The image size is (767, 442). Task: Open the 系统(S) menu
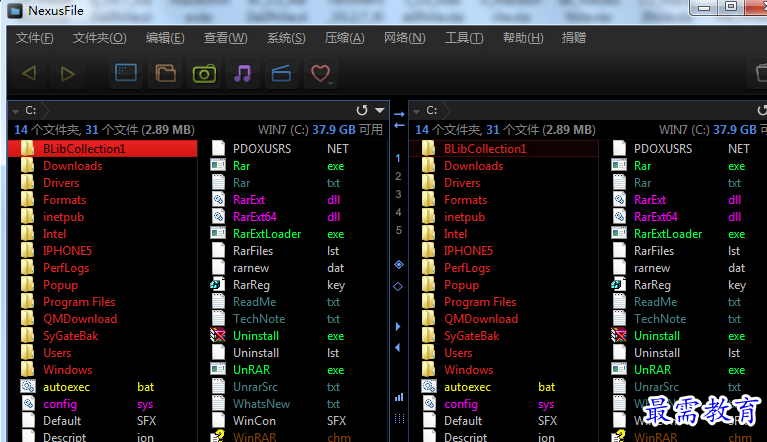[286, 38]
